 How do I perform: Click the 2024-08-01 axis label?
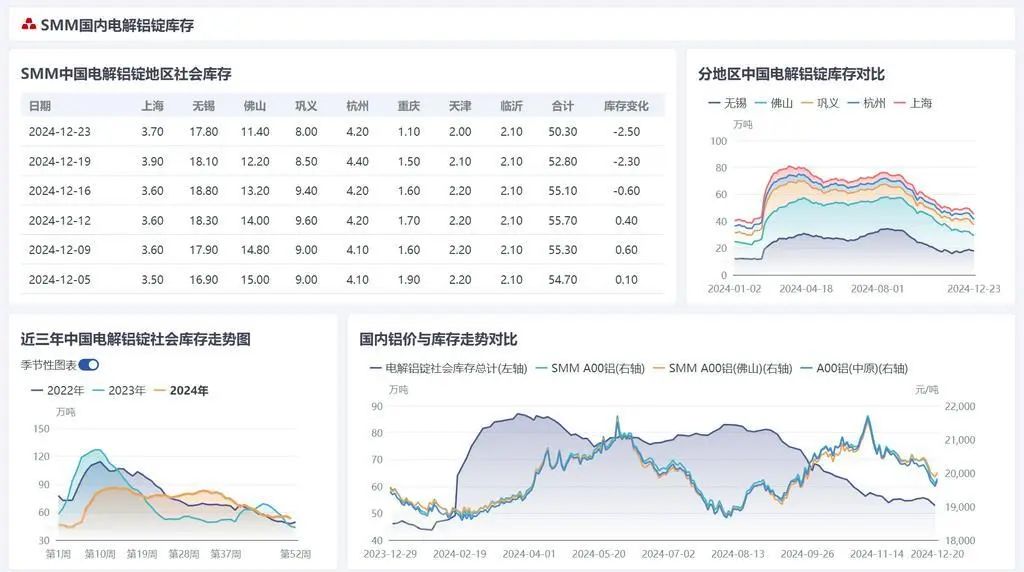[x=877, y=289]
